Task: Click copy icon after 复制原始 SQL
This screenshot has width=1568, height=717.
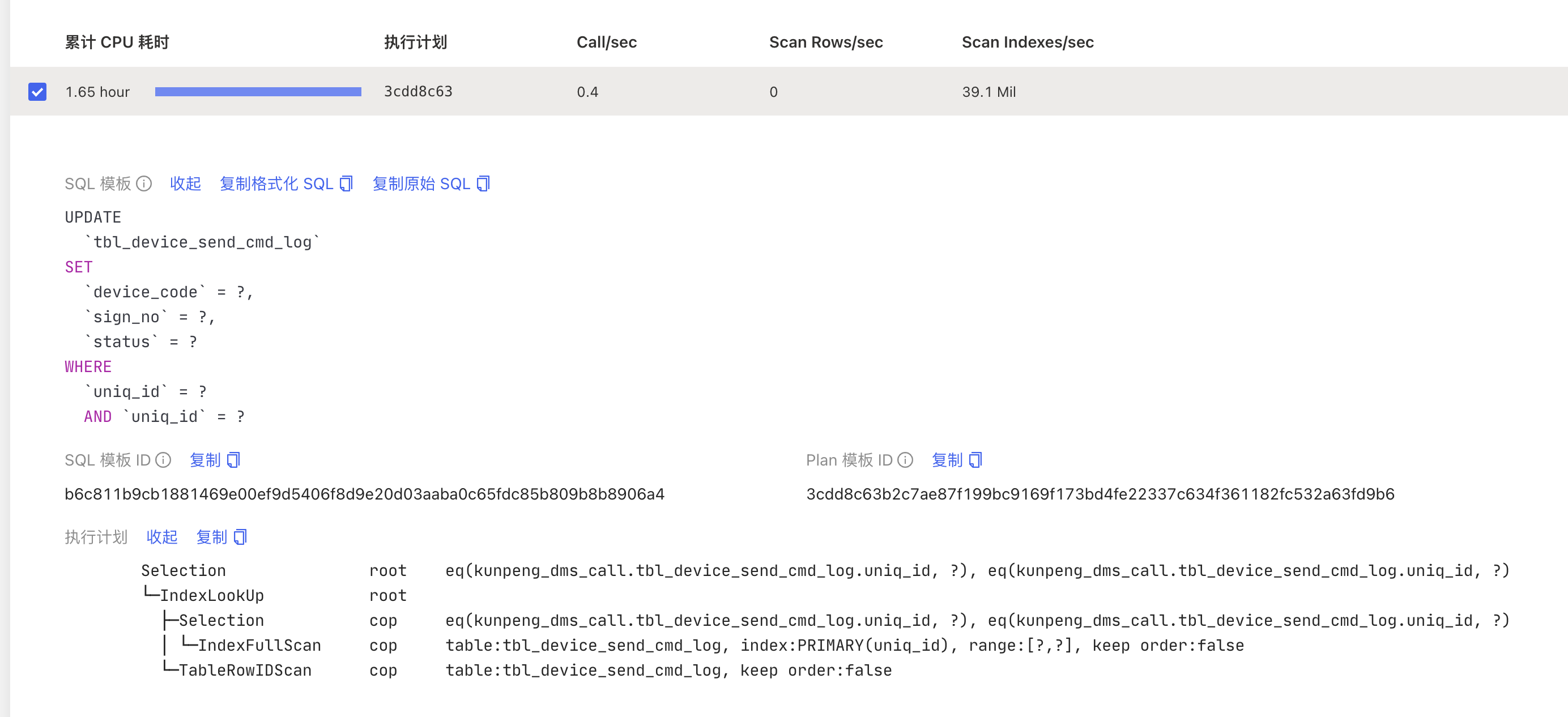Action: [483, 184]
